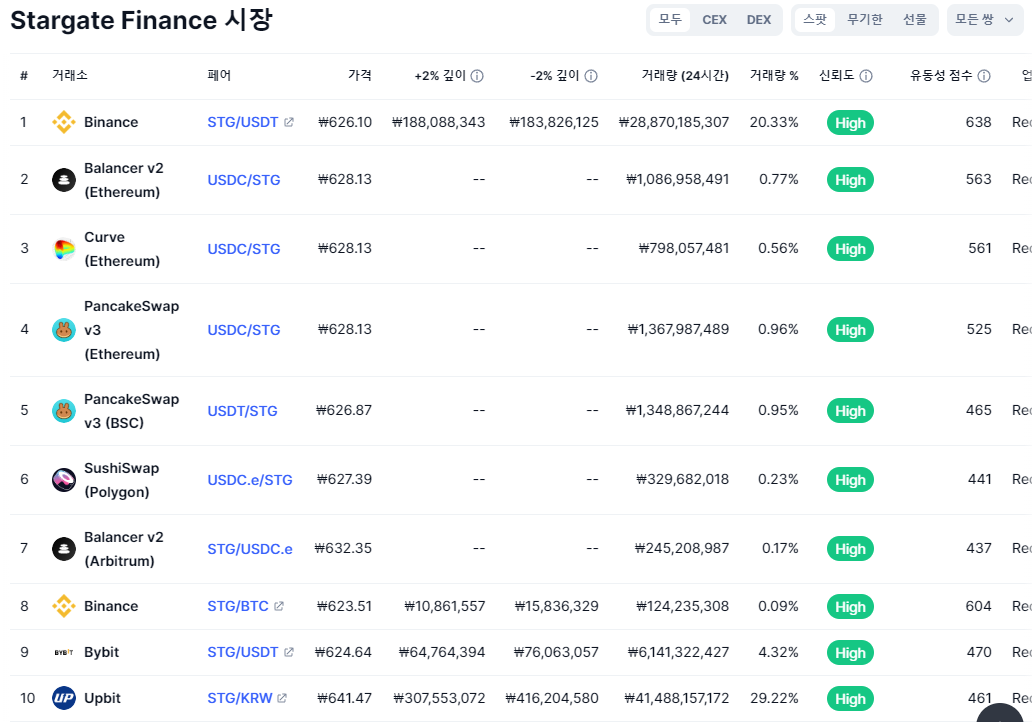Click the Balancer v2 (Arbitrum) logo

tap(64, 549)
